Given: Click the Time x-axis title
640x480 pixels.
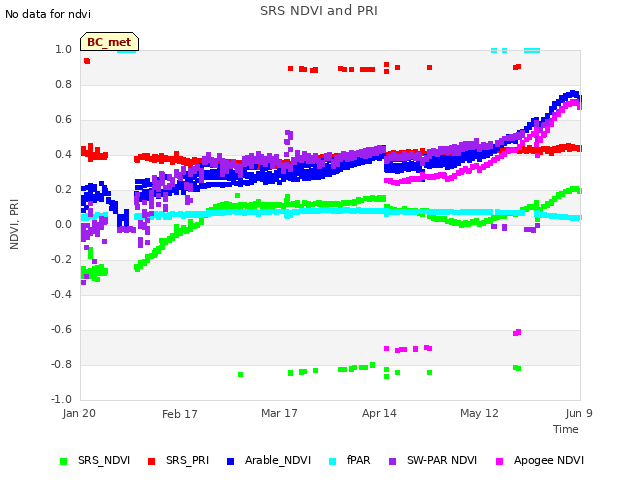Looking at the screenshot, I should tap(566, 429).
